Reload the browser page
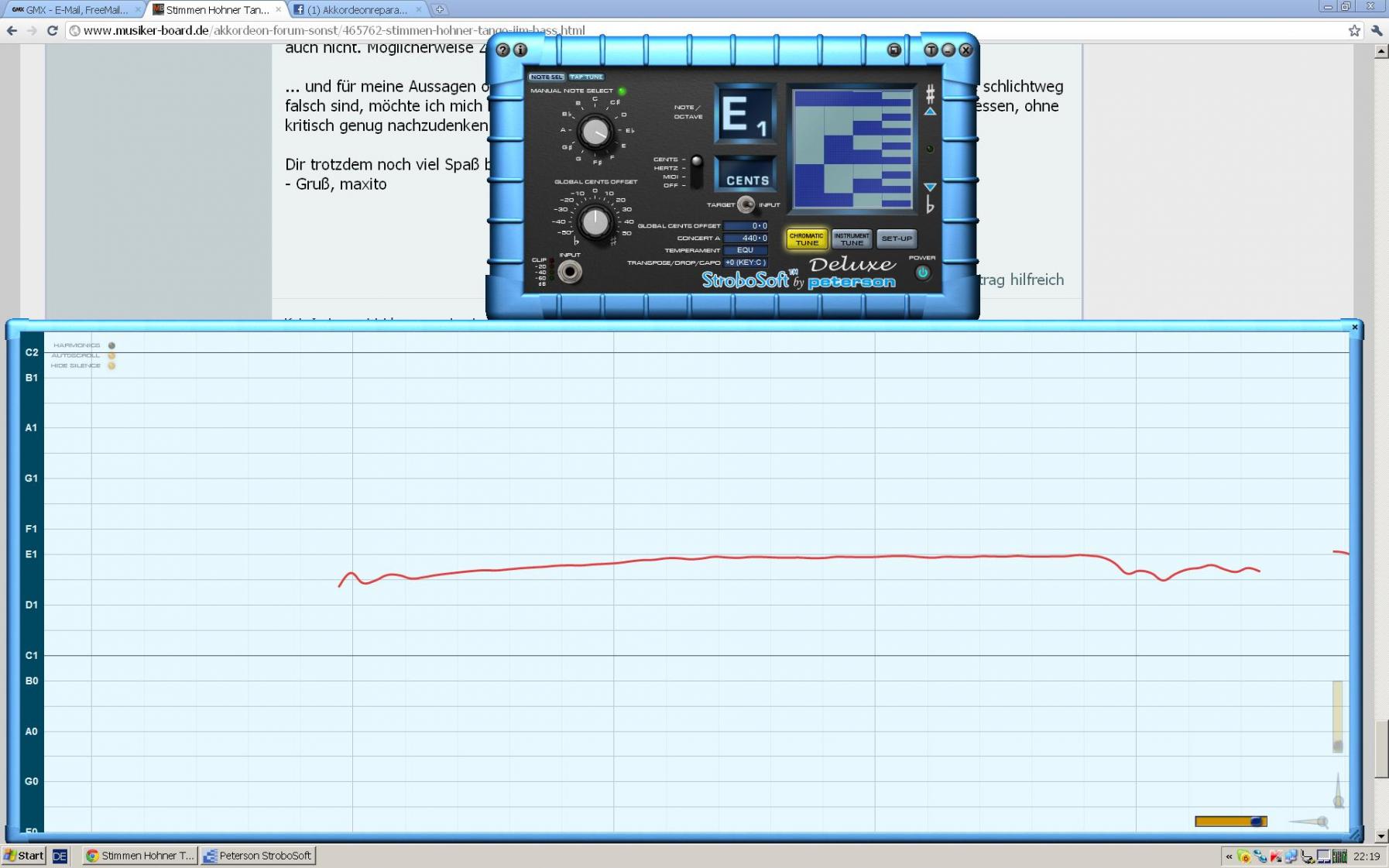 (x=53, y=30)
